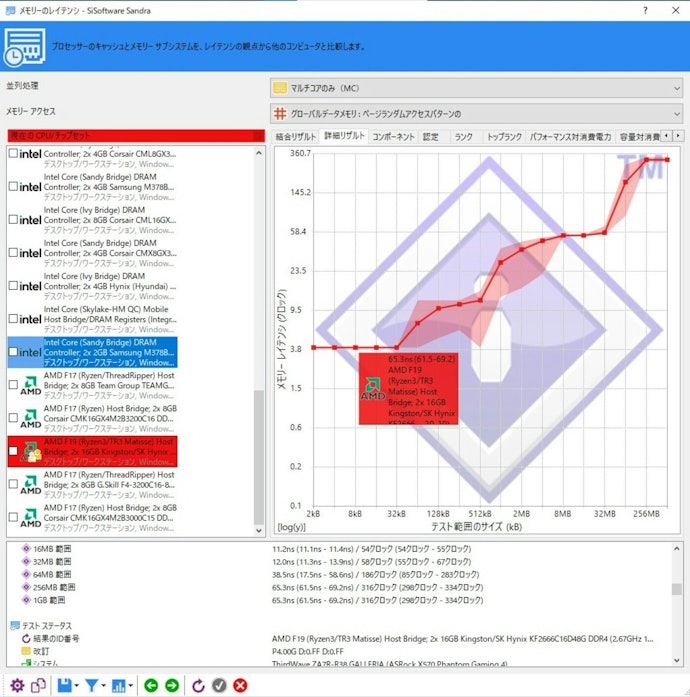Open the save icon dropdown arrow

[x=76, y=685]
